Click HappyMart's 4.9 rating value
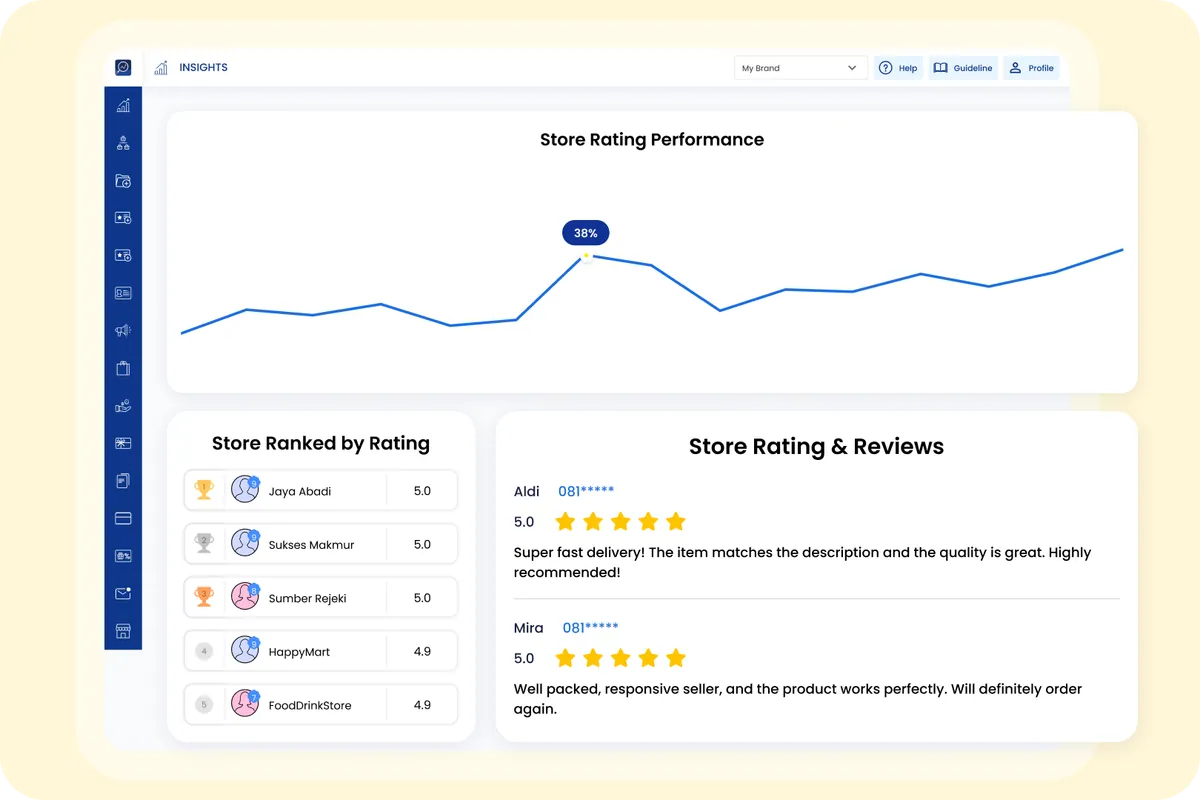 pyautogui.click(x=422, y=652)
